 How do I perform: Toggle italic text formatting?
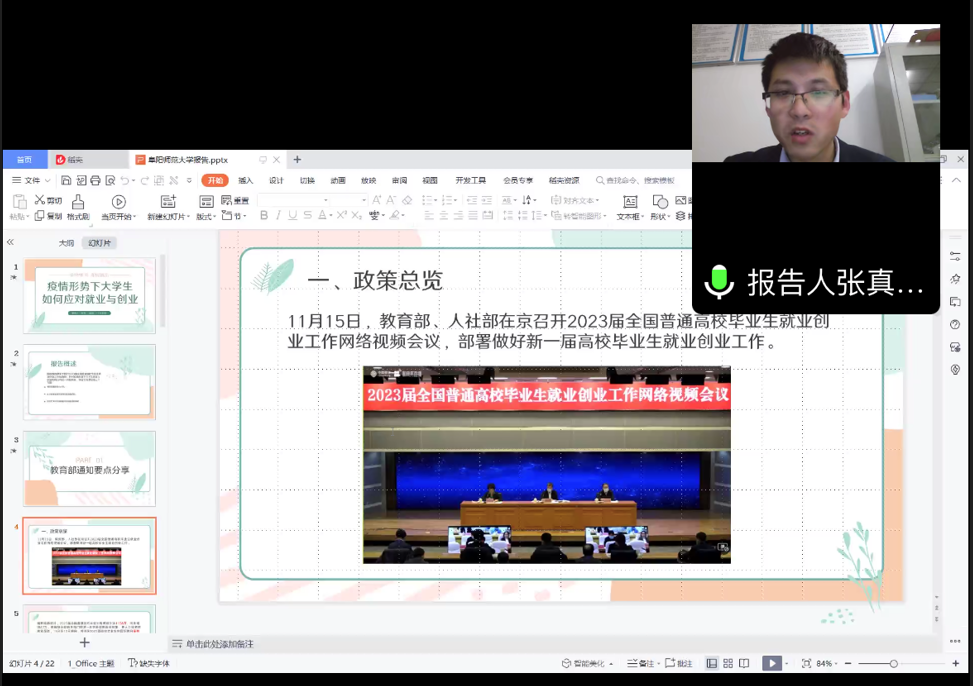click(278, 215)
